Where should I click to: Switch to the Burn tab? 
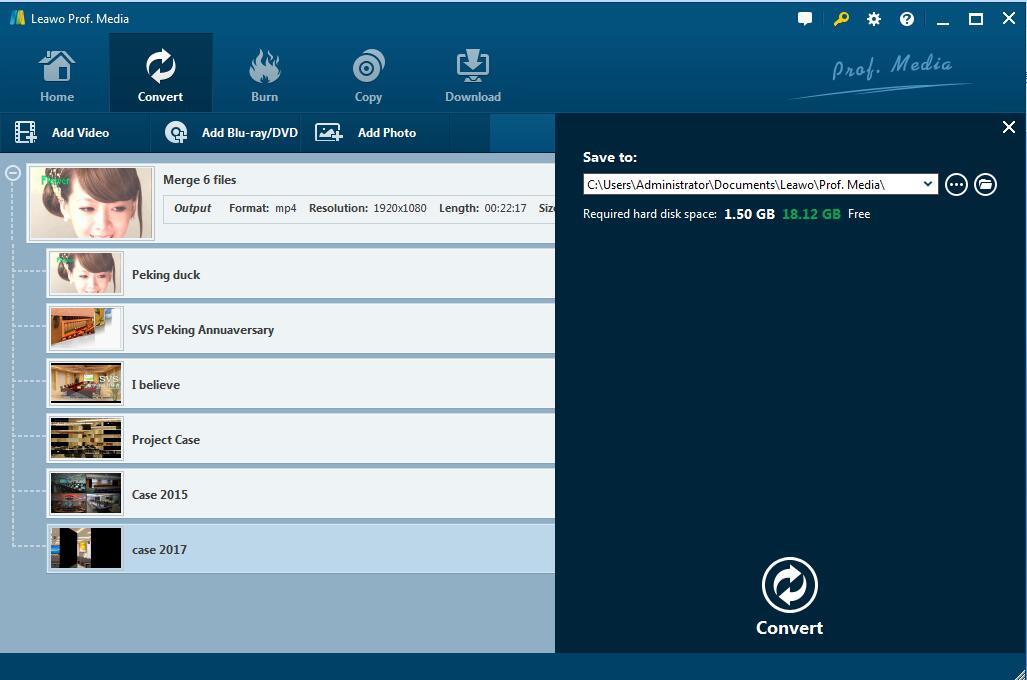click(x=265, y=77)
